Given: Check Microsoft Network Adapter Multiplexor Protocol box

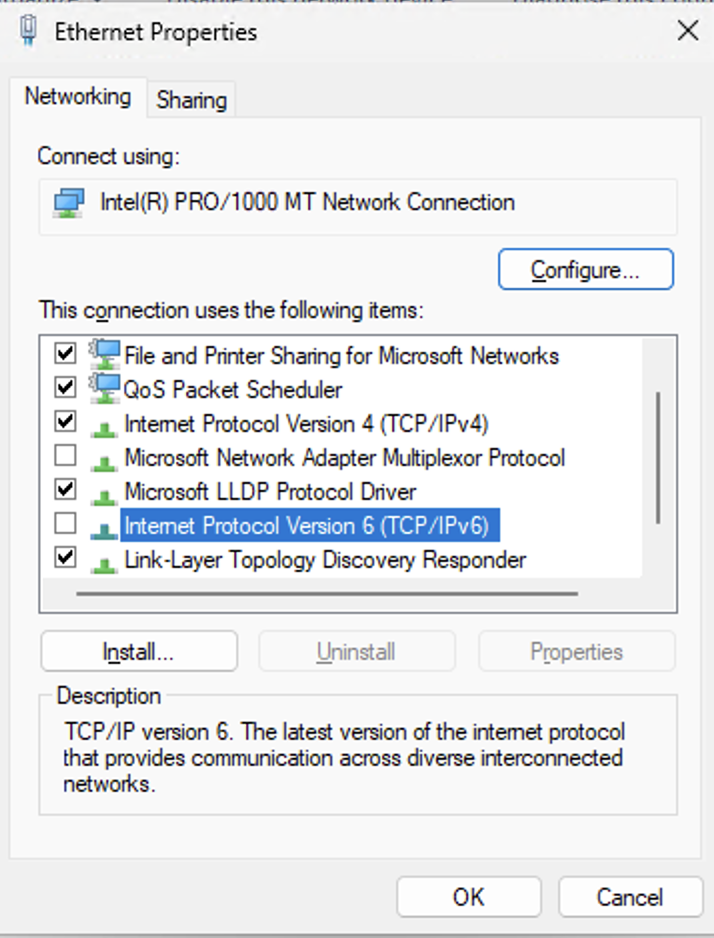Looking at the screenshot, I should (x=65, y=456).
